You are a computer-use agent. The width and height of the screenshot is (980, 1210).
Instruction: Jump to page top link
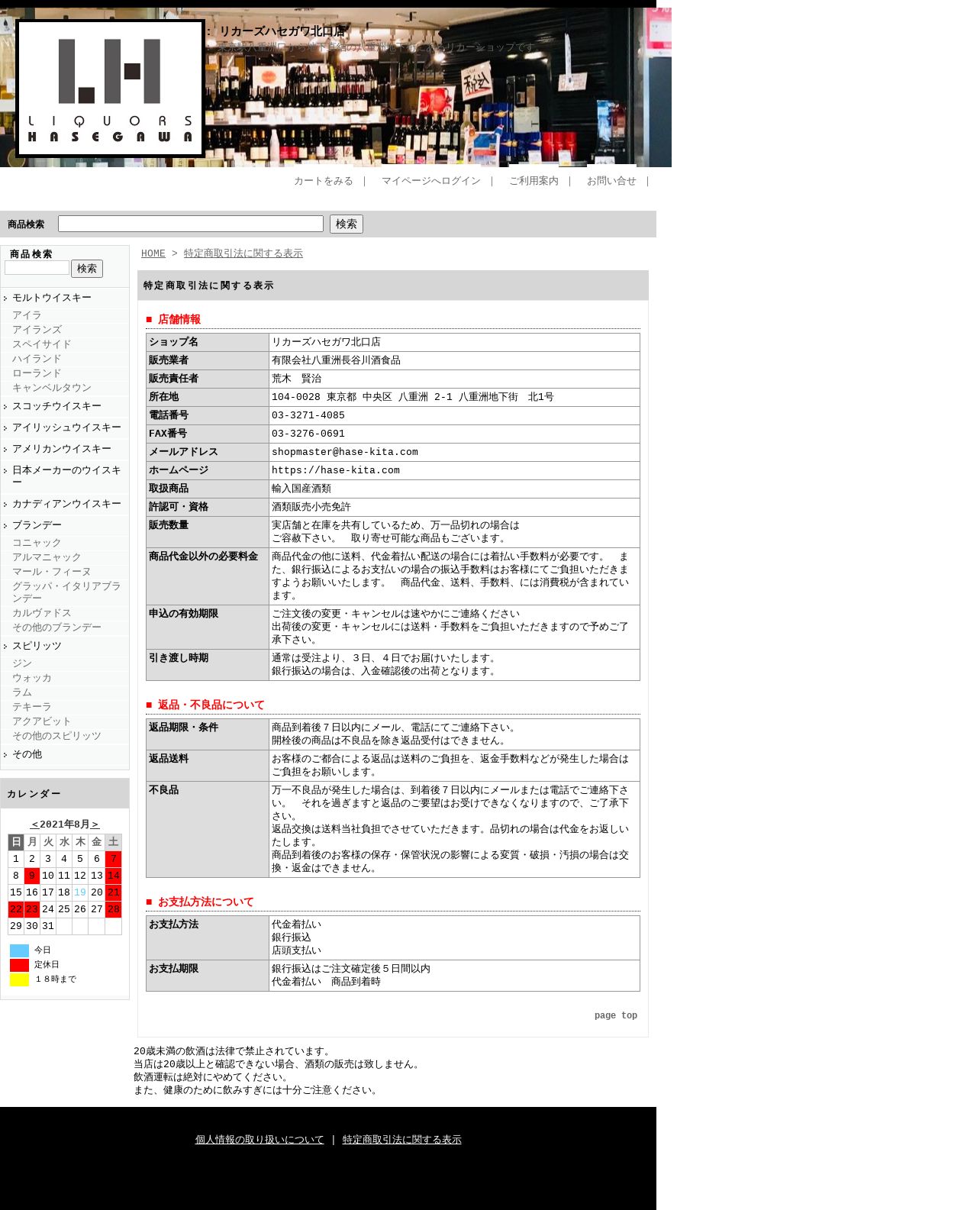point(616,1016)
